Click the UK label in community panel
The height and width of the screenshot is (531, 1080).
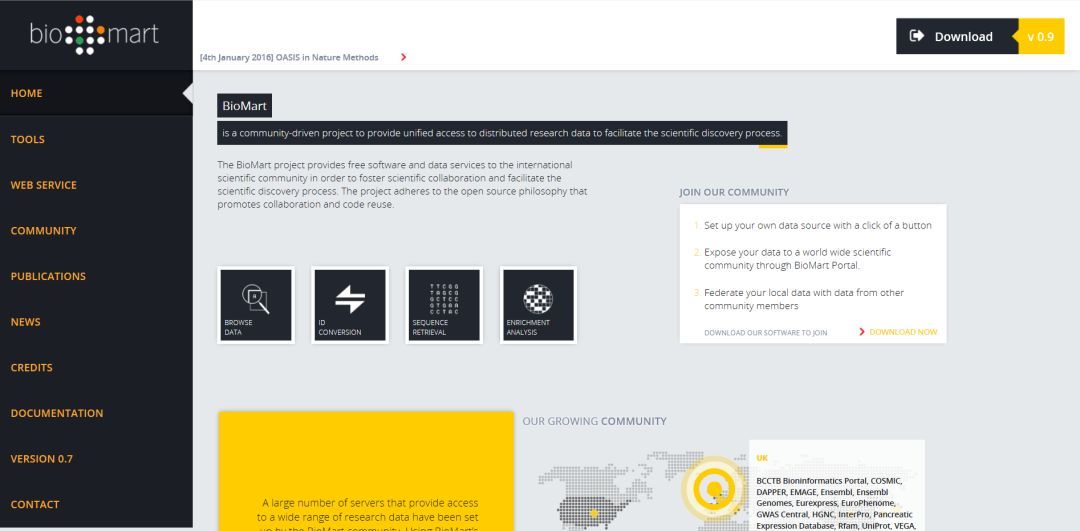point(762,457)
